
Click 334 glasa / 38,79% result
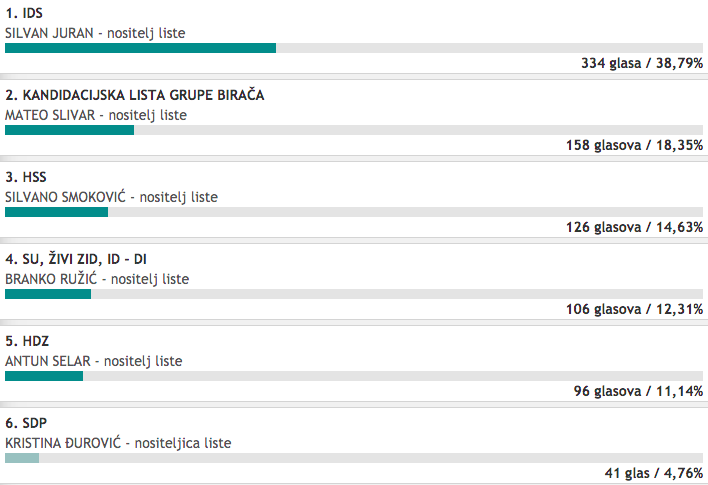tap(642, 63)
